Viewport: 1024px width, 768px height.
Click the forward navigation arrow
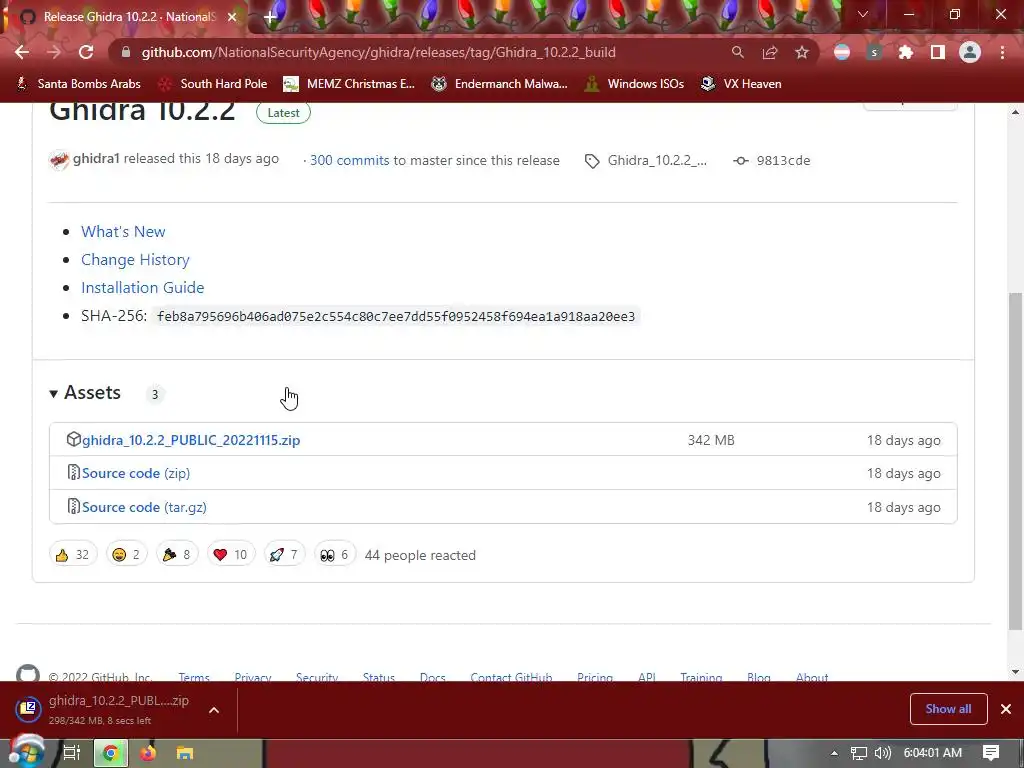54,52
